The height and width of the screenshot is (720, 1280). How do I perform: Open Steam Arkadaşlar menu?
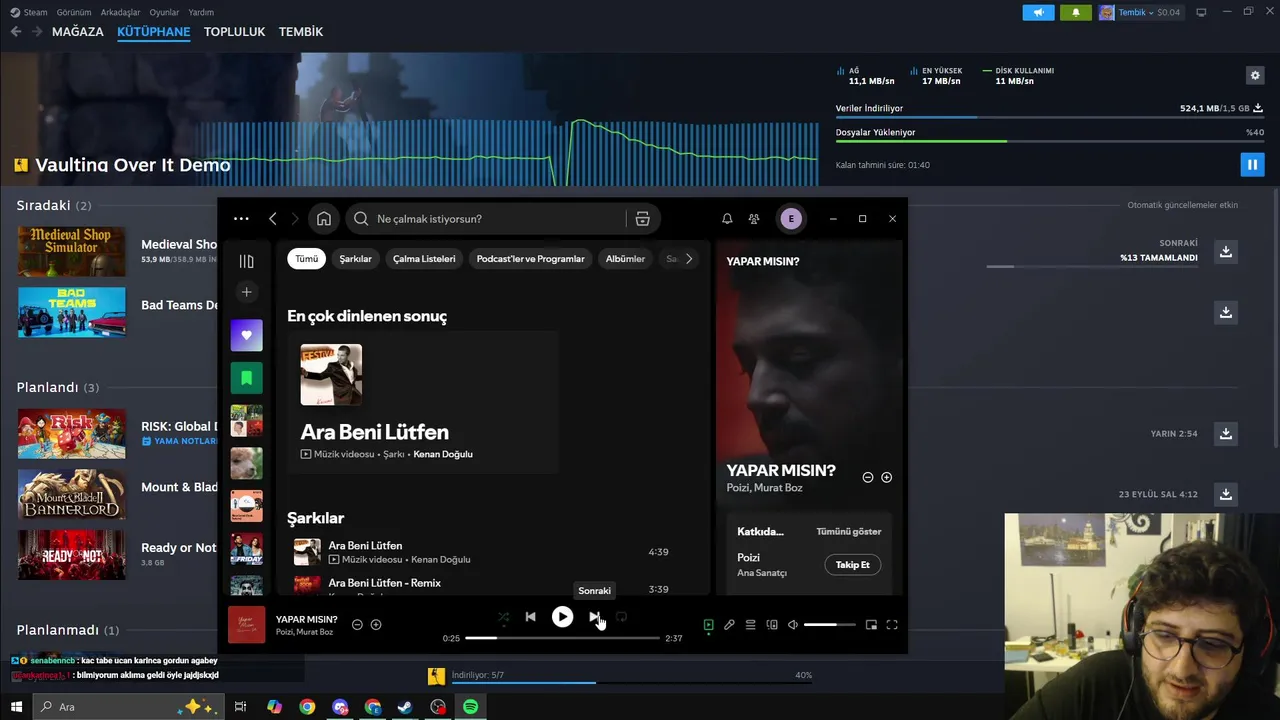(x=120, y=13)
